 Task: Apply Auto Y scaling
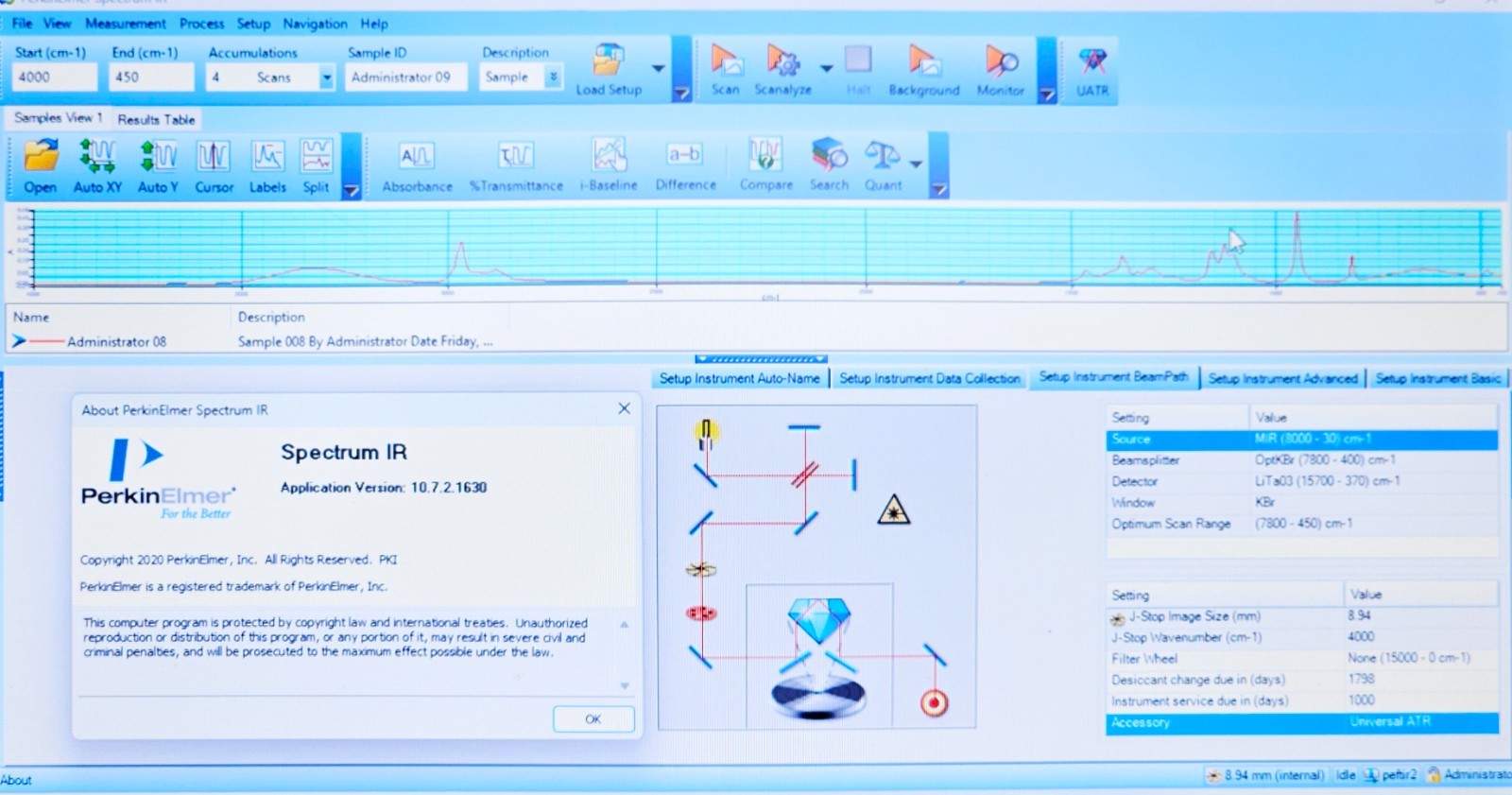coord(158,165)
